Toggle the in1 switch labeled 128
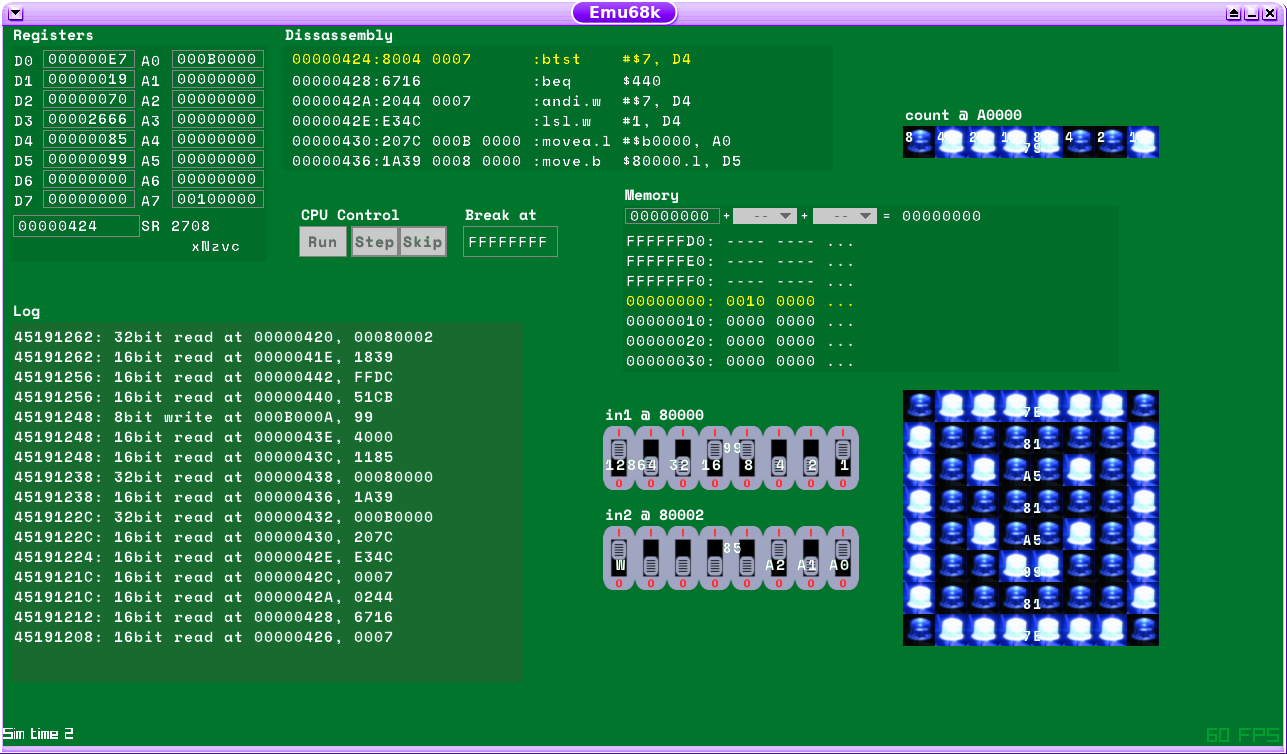Viewport: 1287px width, 754px height. coord(619,457)
